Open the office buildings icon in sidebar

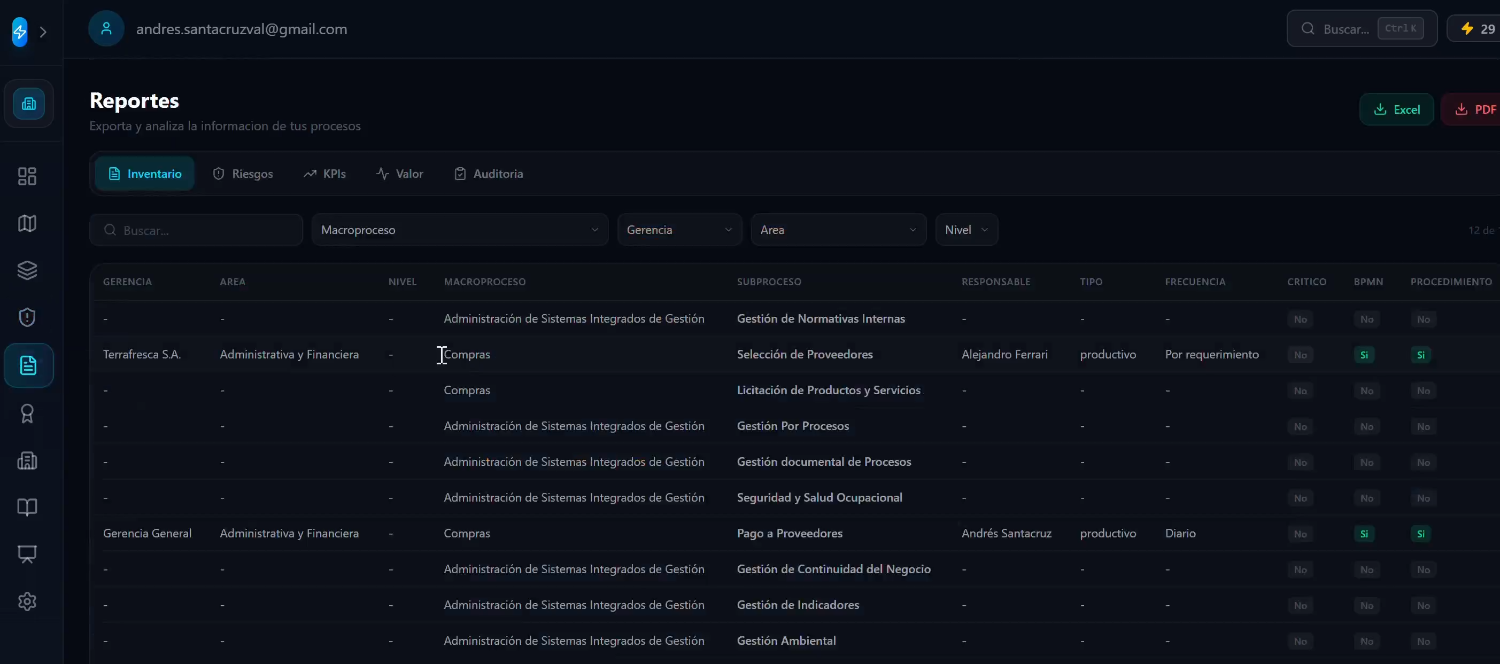click(x=28, y=460)
